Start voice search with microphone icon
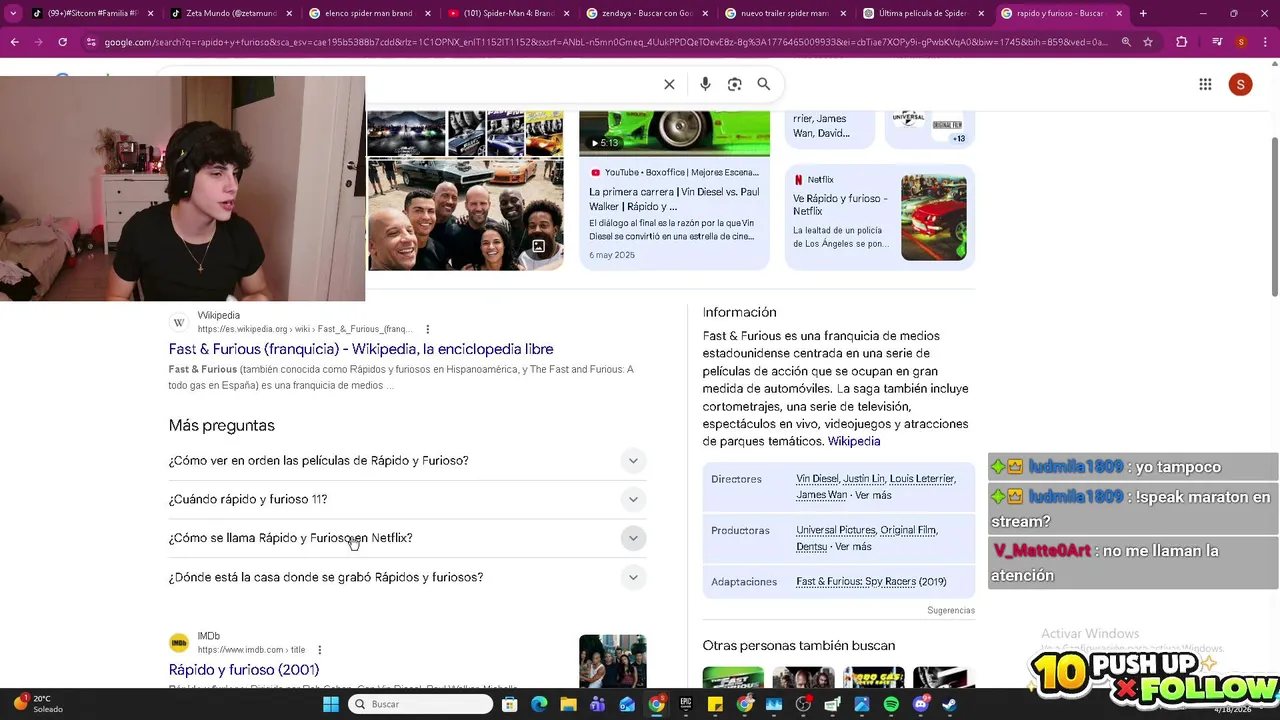The image size is (1280, 720). point(705,84)
